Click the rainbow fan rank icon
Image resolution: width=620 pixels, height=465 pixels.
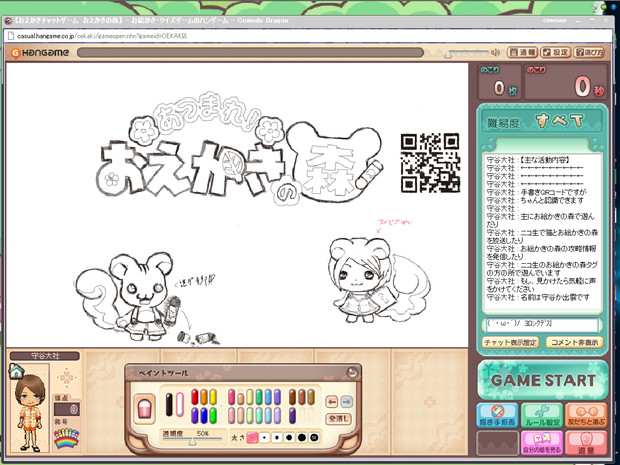point(67,438)
